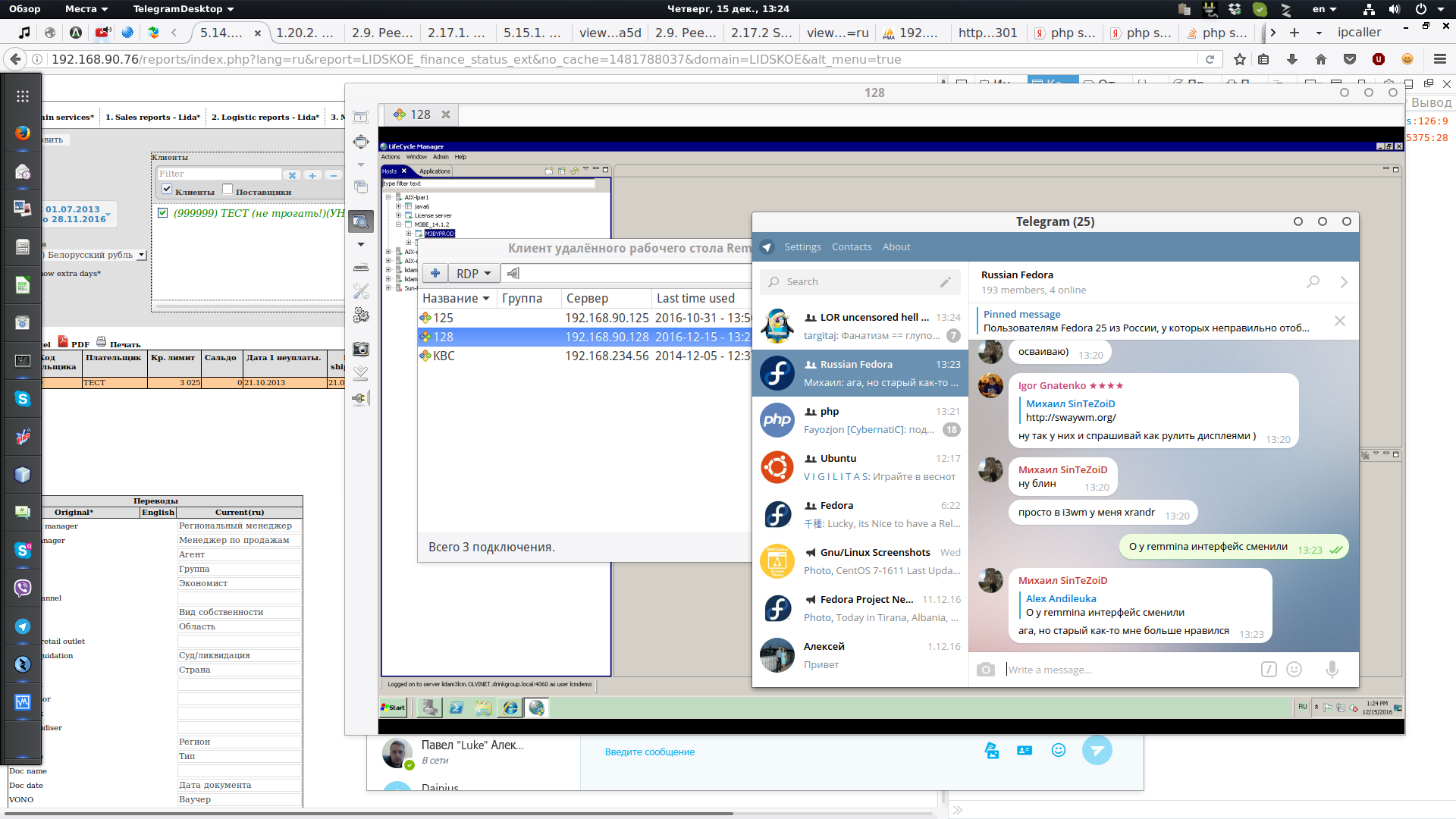Open Telegram bot commands slash icon
1456x819 pixels.
(1269, 669)
